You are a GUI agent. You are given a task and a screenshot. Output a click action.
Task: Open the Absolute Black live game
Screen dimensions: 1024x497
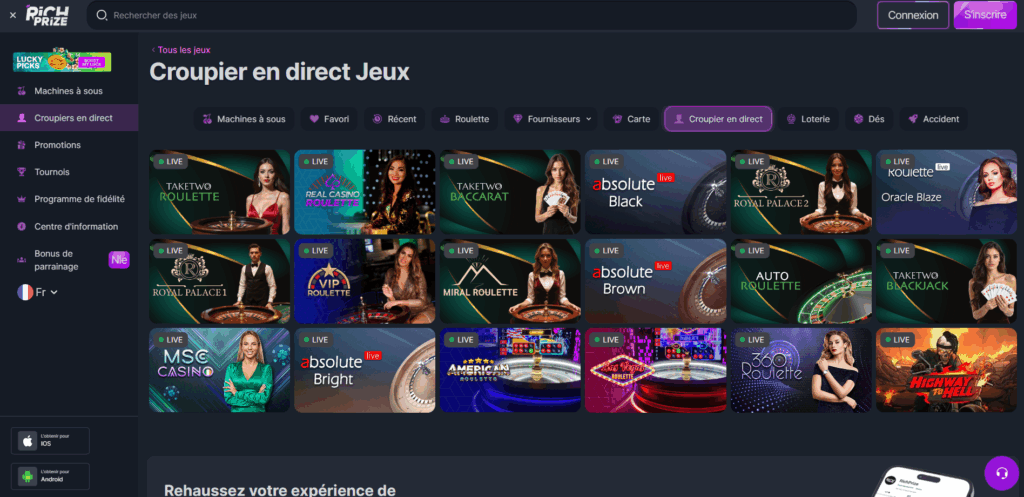[x=655, y=192]
